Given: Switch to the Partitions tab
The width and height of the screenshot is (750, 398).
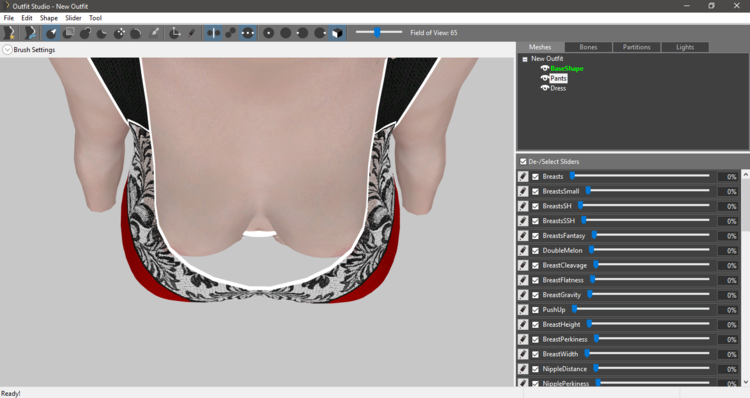Looking at the screenshot, I should 636,47.
